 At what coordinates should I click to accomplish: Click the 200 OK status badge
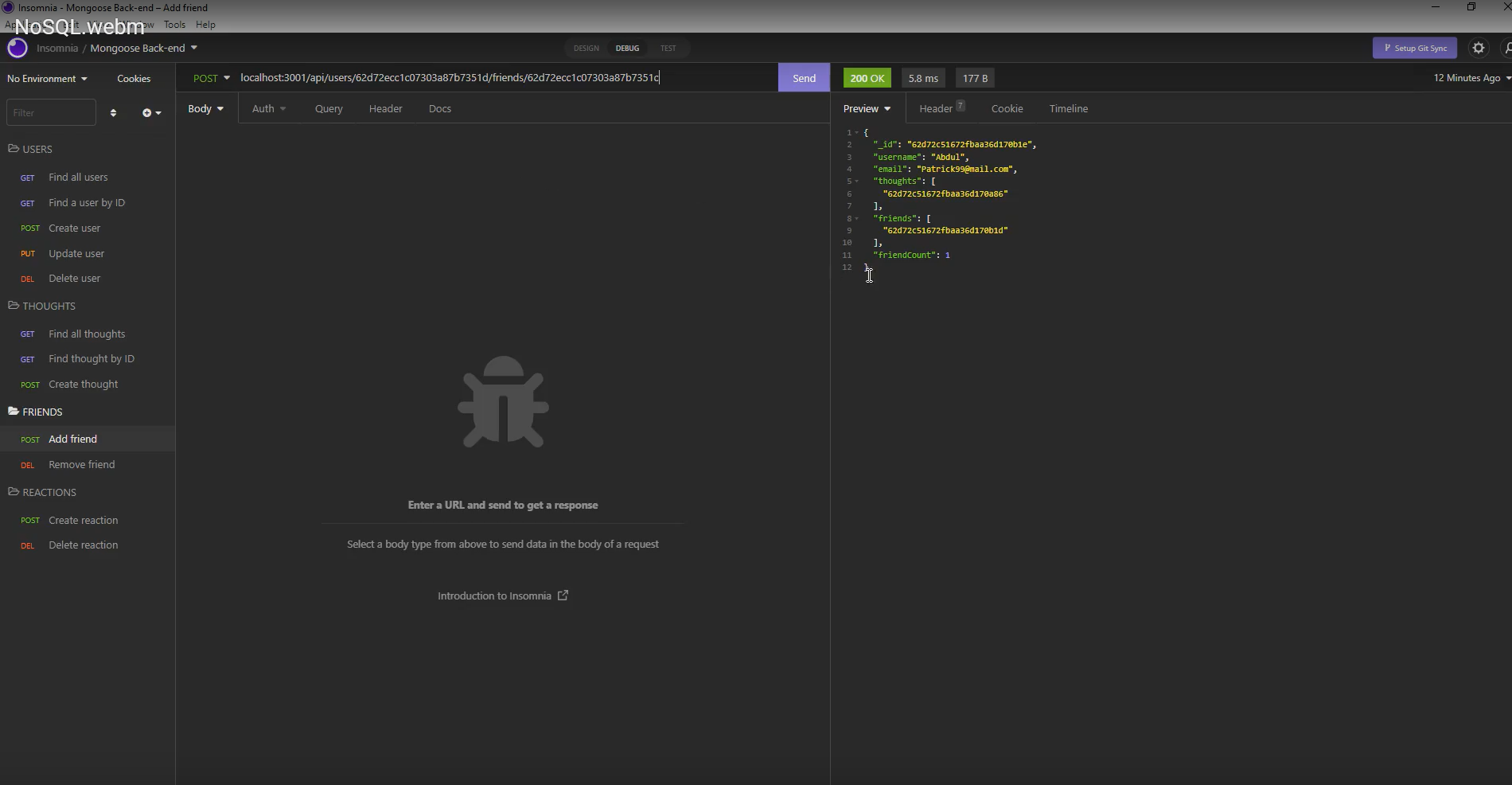pyautogui.click(x=867, y=78)
